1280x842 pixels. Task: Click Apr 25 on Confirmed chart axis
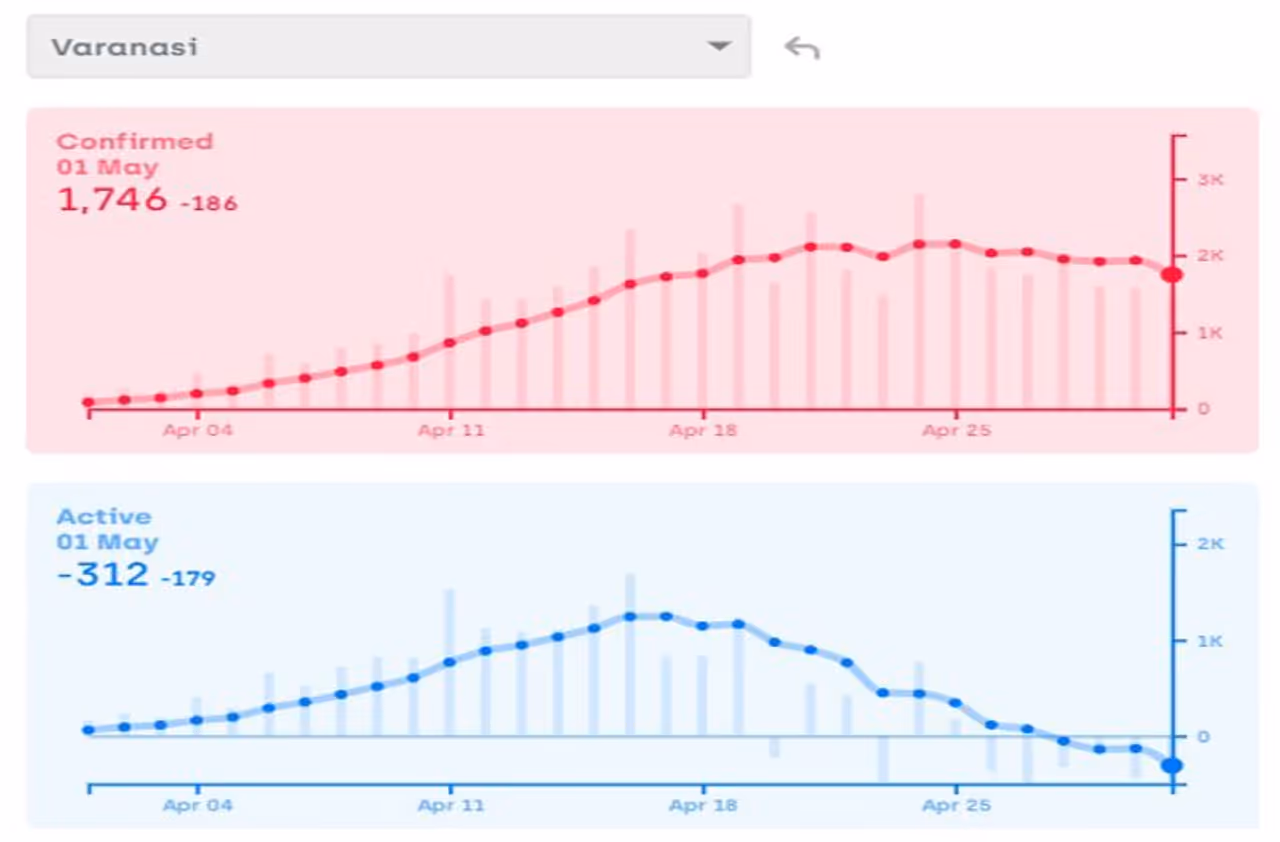(x=955, y=431)
